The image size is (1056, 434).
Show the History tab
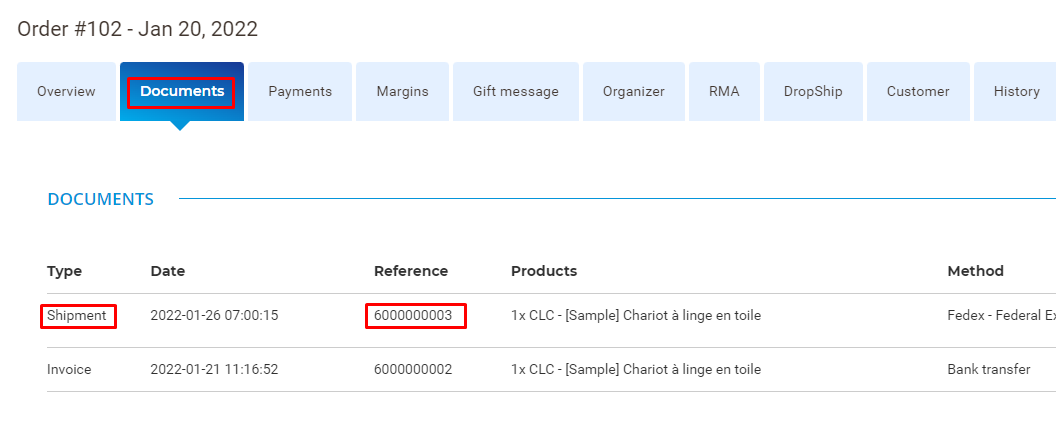click(1016, 92)
